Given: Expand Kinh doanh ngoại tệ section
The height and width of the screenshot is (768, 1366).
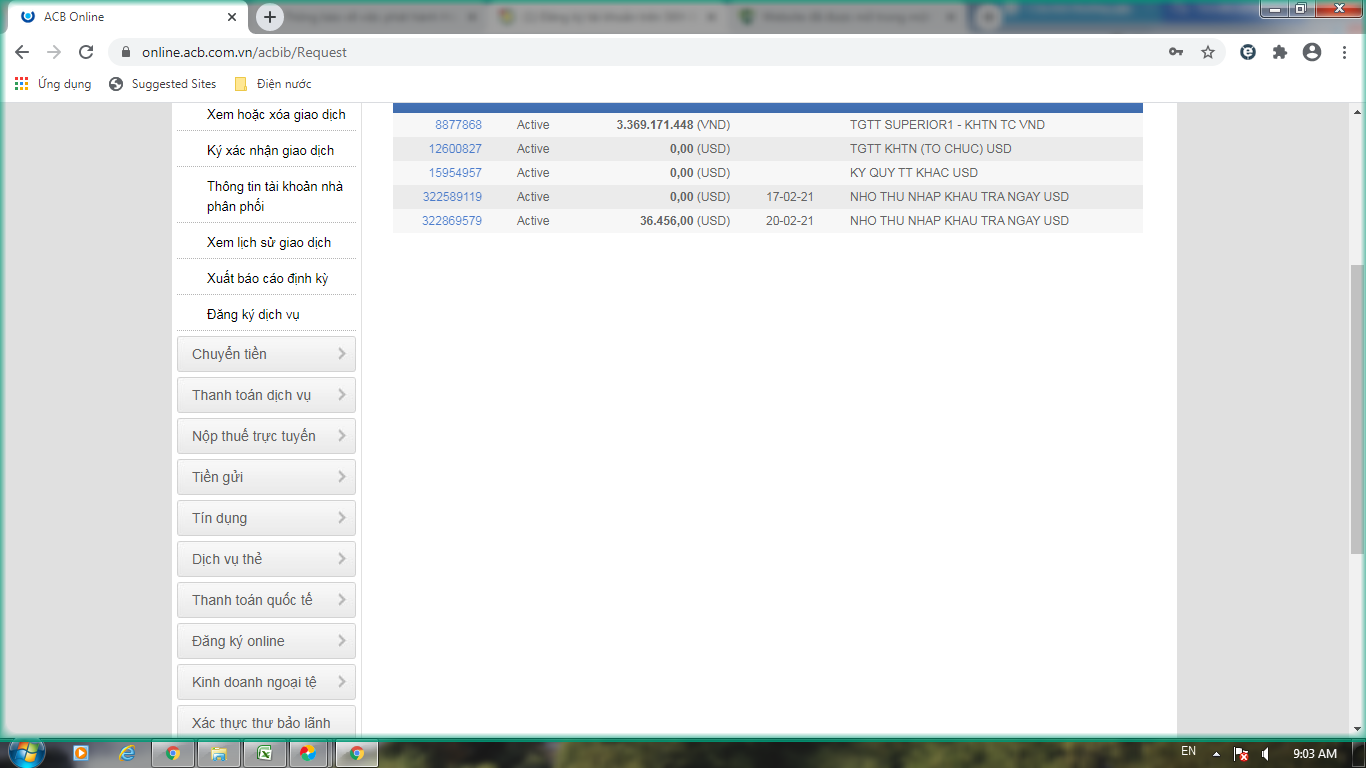Looking at the screenshot, I should (266, 682).
